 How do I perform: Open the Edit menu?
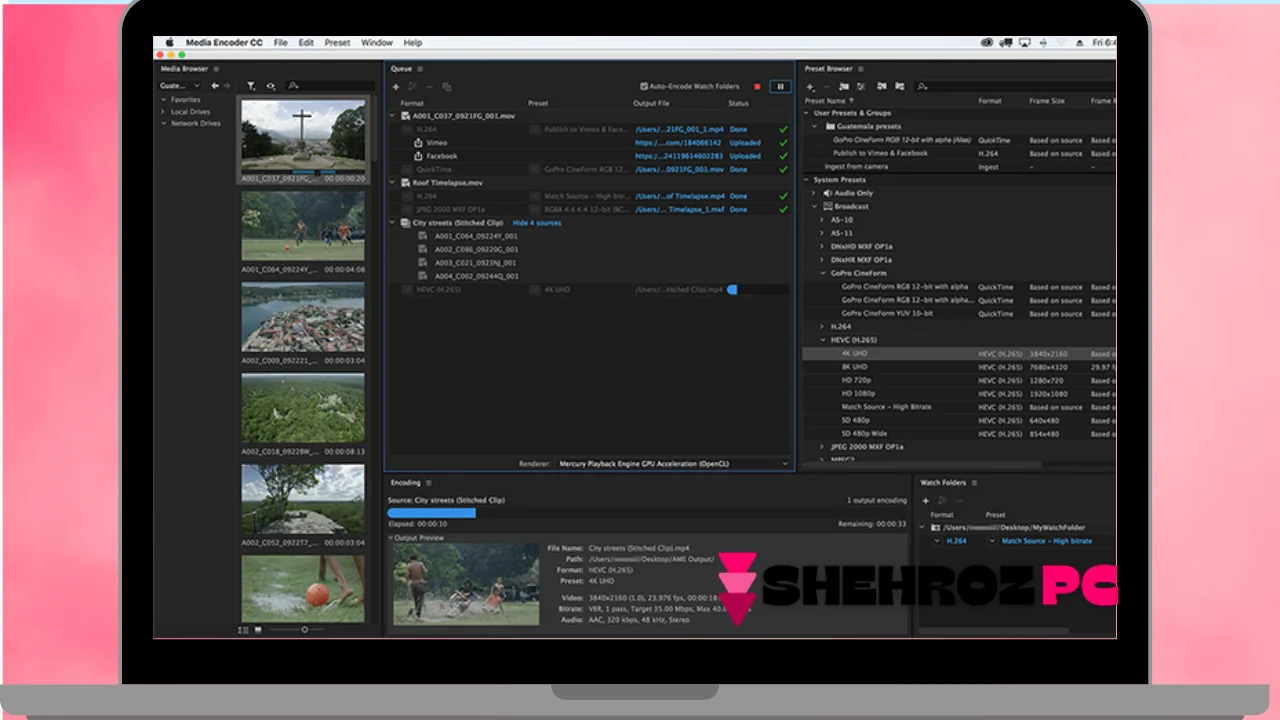[306, 43]
